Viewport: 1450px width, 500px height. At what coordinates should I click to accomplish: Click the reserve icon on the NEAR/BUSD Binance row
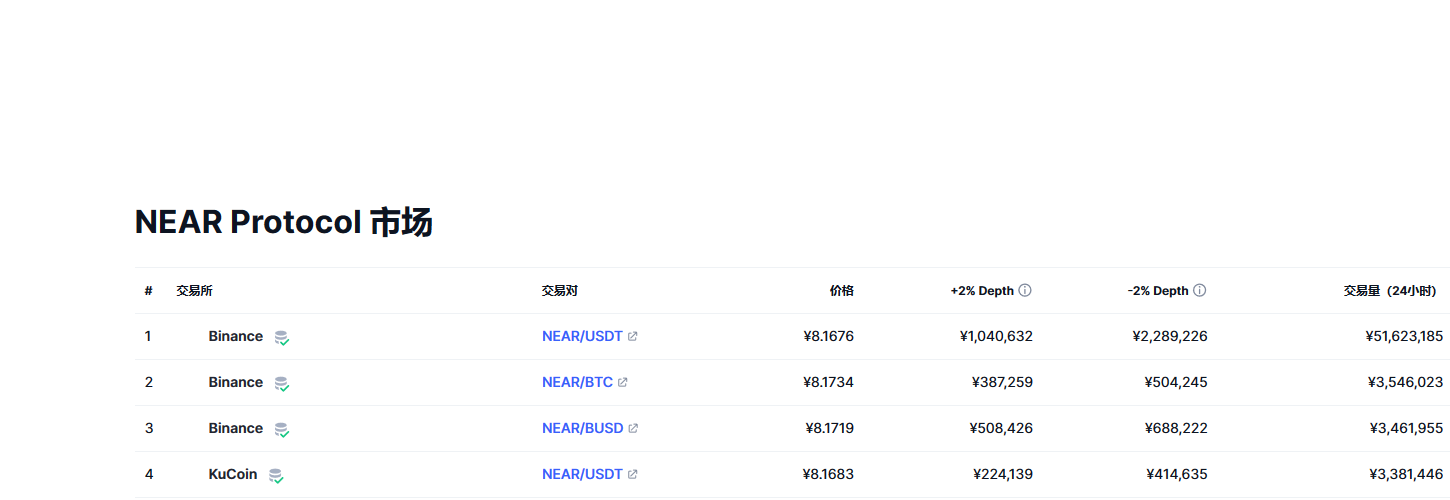282,430
